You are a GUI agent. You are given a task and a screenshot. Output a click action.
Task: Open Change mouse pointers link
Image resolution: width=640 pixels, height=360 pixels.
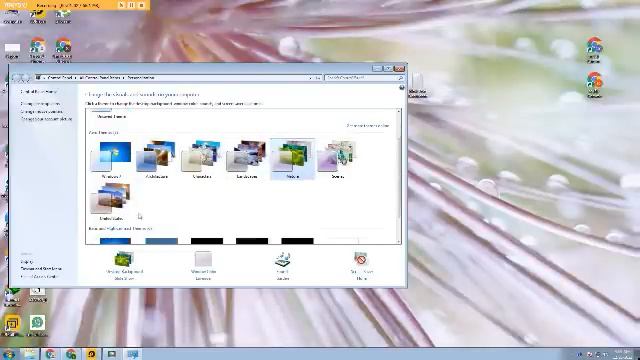(x=42, y=111)
